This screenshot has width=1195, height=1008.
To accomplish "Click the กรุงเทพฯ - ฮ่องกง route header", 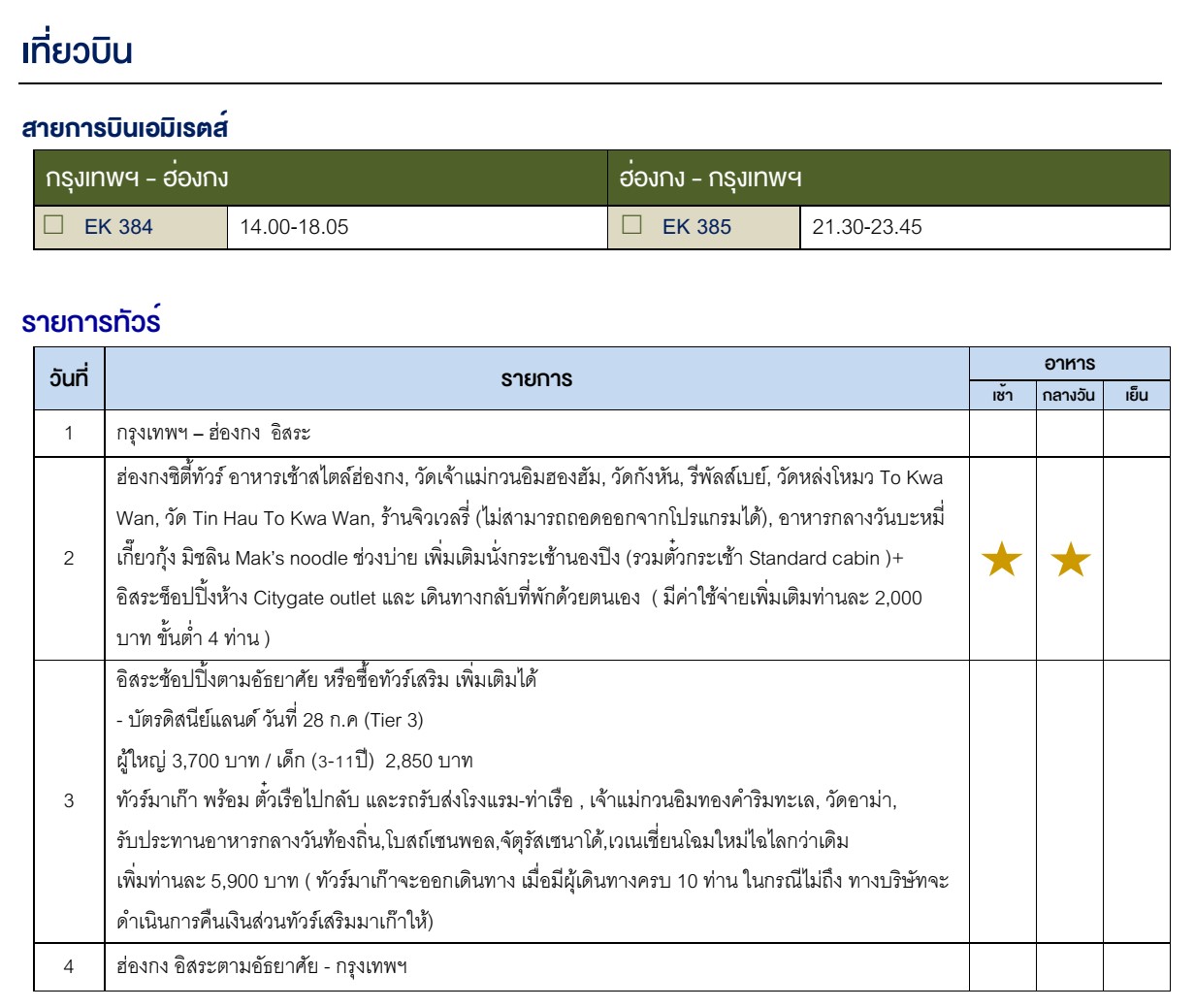I will coord(137,179).
